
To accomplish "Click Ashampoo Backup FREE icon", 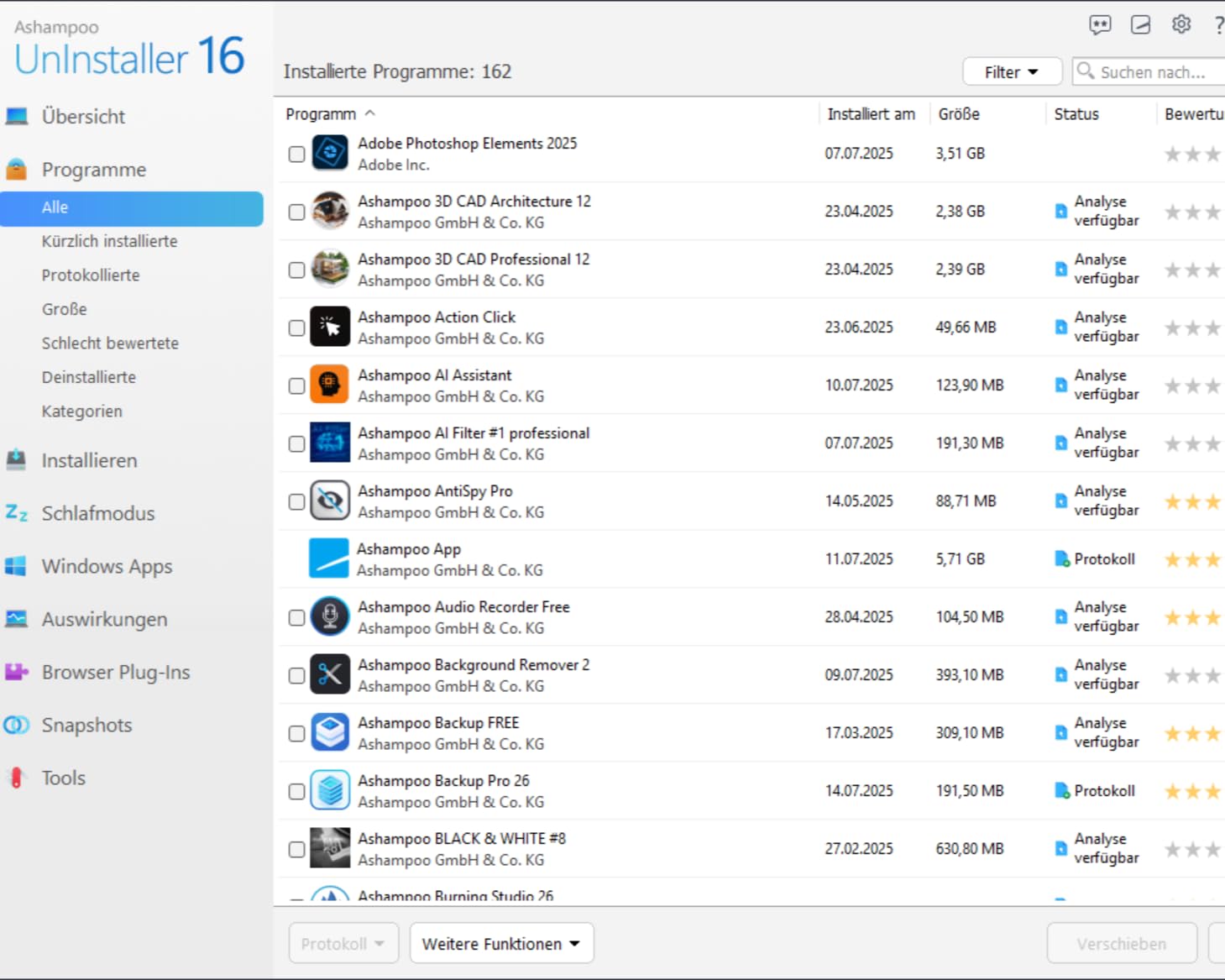I will click(x=330, y=732).
